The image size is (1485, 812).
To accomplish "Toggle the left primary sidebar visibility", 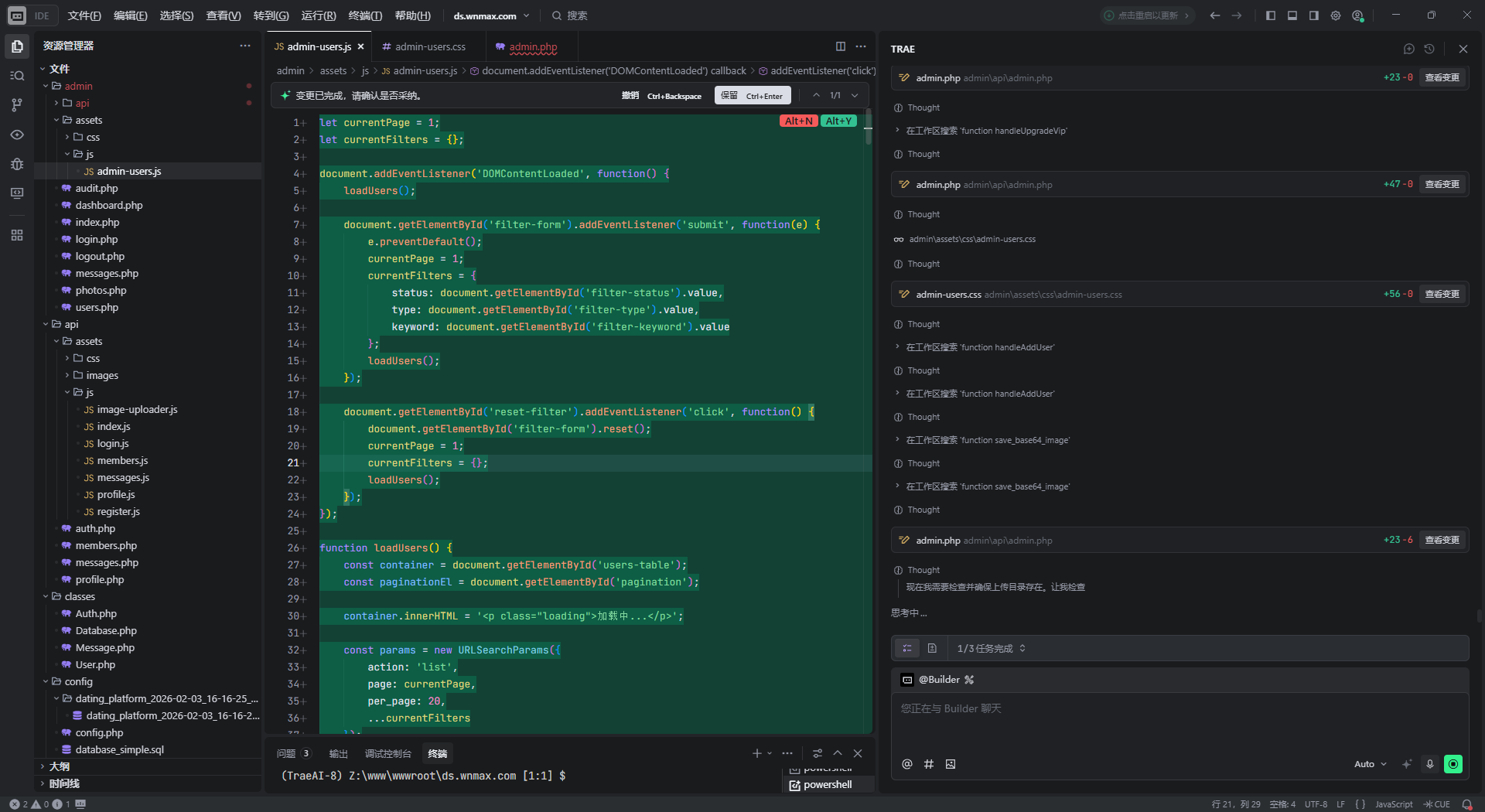I will (x=1270, y=15).
